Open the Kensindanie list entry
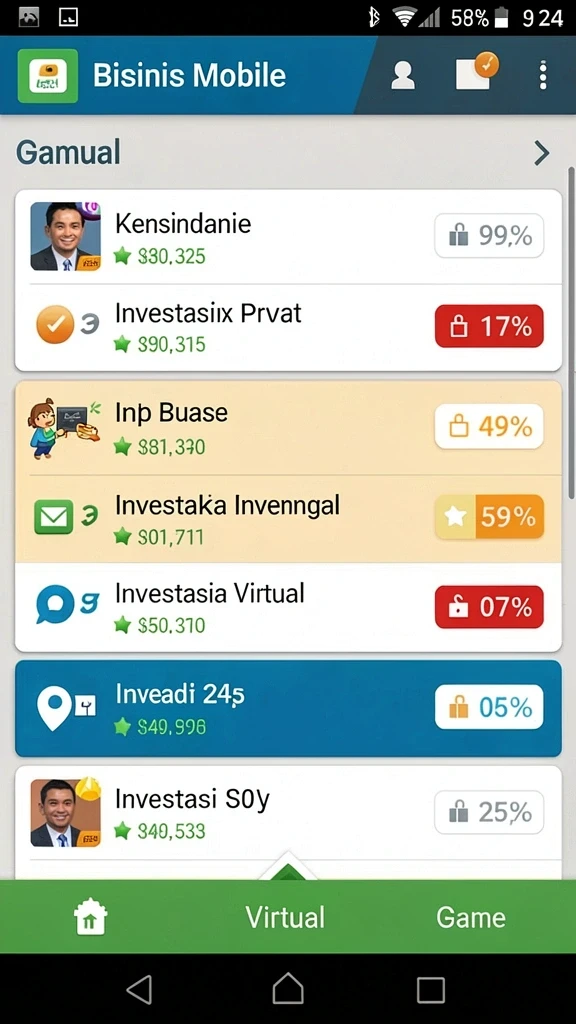The width and height of the screenshot is (576, 1024). [288, 238]
